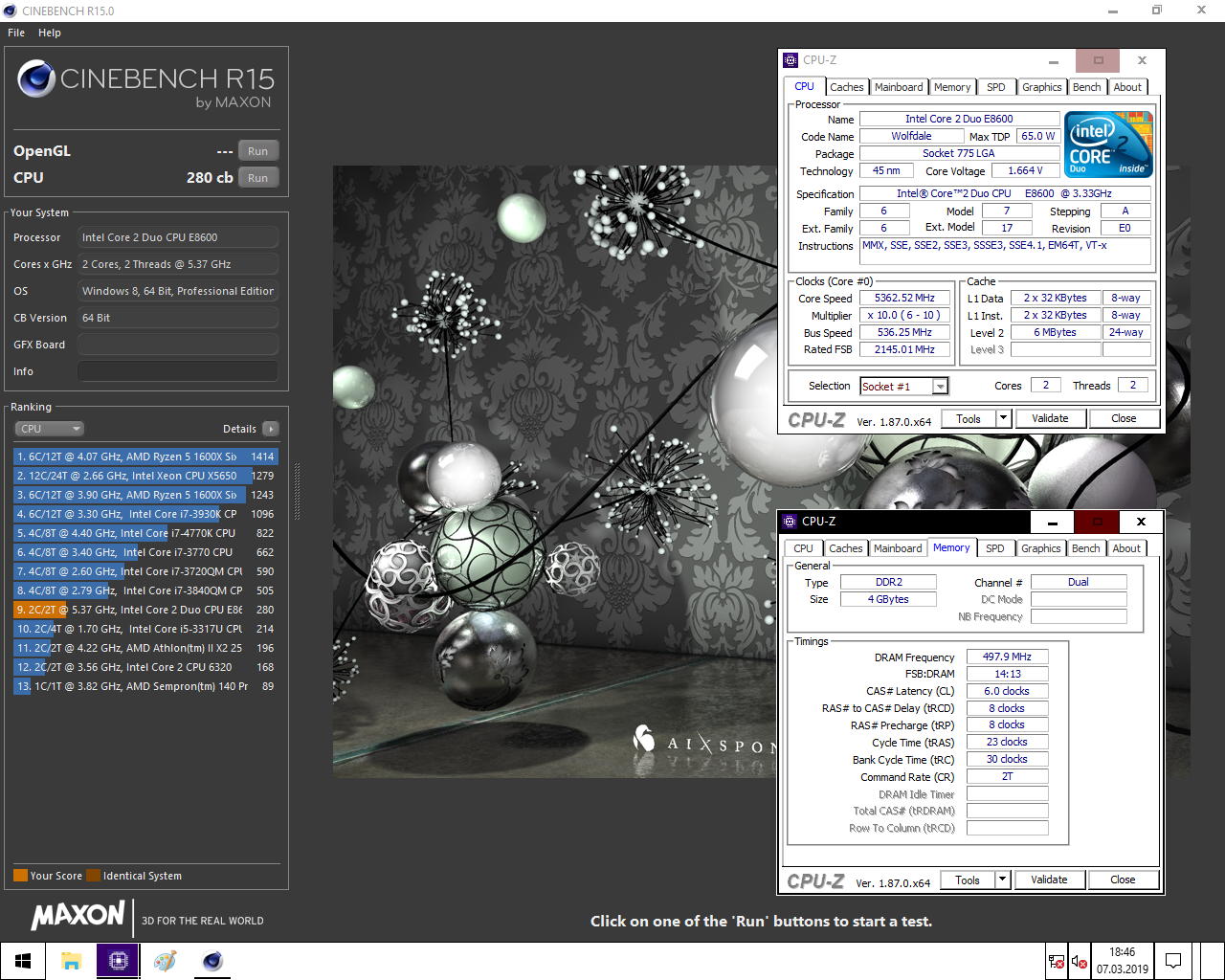This screenshot has height=980, width=1225.
Task: Click the DRAM Frequency value 497.9 MHz
Action: pos(1007,657)
